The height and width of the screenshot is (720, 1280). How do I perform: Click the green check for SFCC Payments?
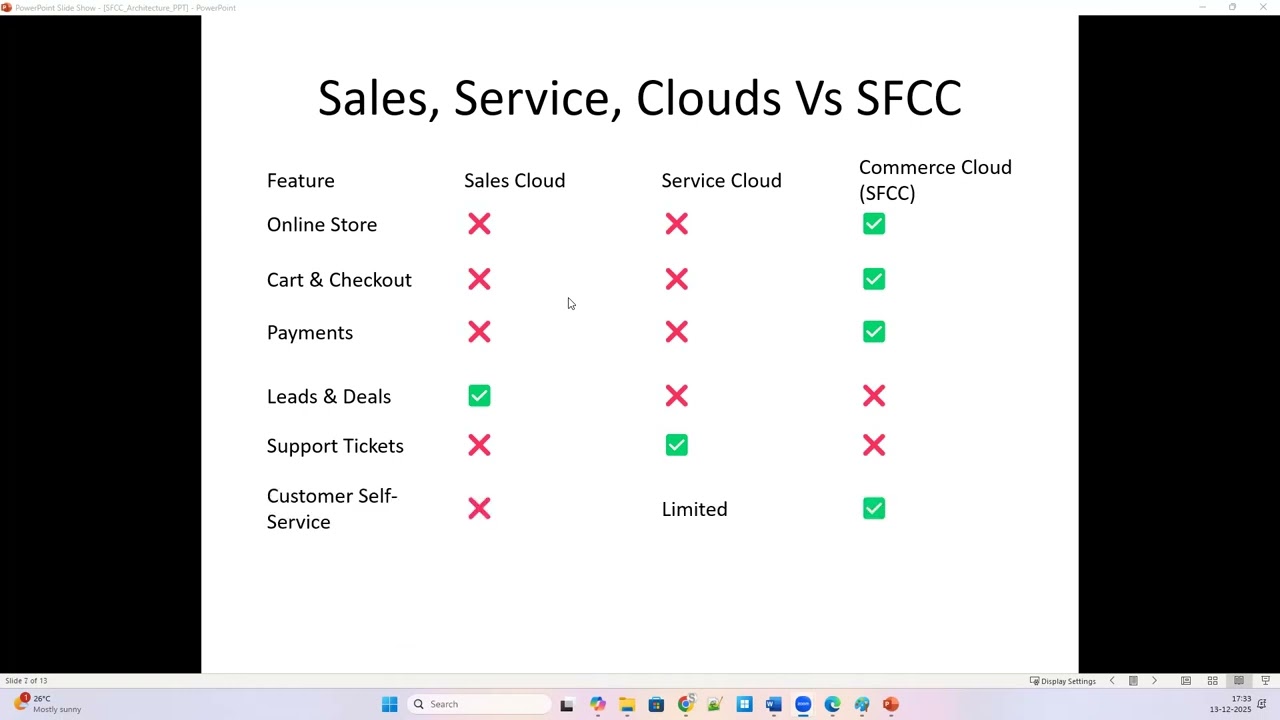(x=874, y=332)
